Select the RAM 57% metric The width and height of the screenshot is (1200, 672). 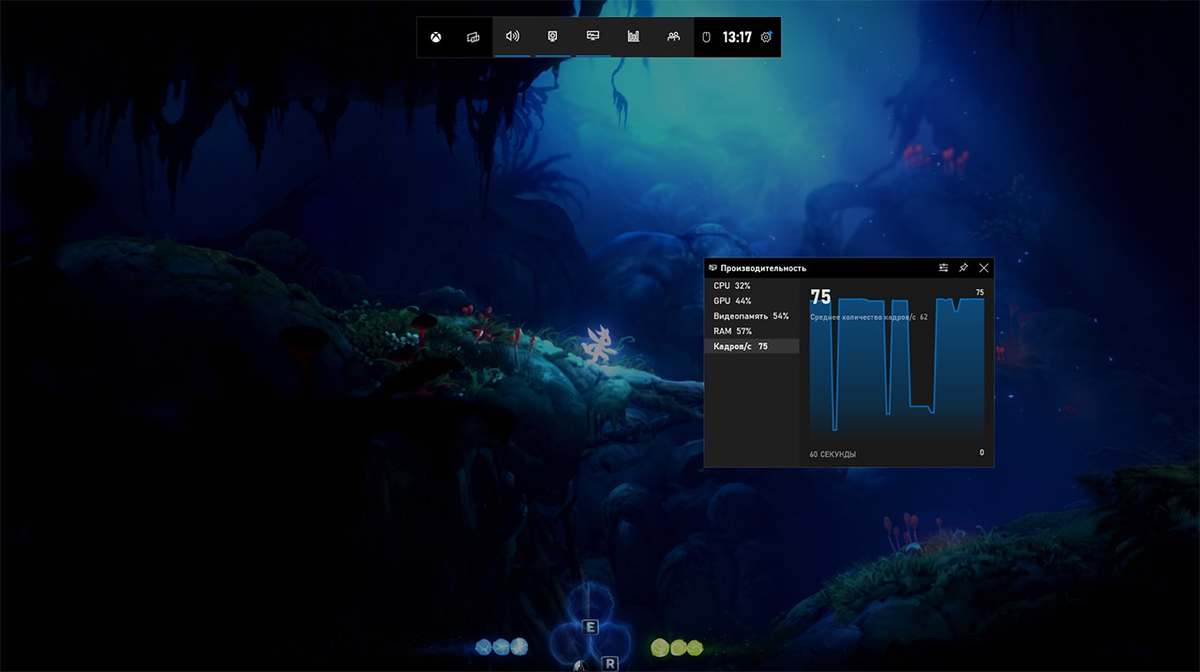coord(752,331)
